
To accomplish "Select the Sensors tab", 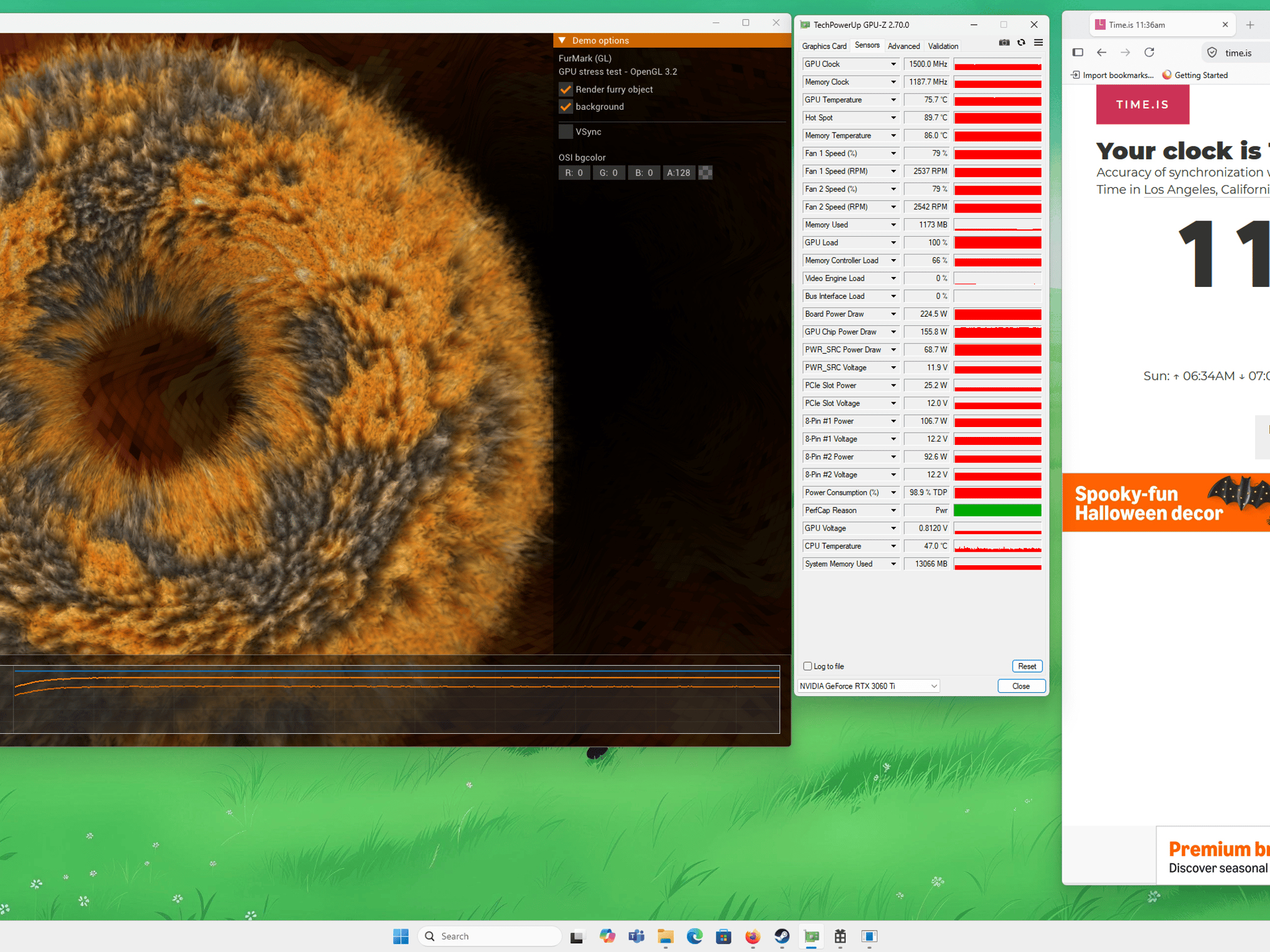I will click(867, 45).
